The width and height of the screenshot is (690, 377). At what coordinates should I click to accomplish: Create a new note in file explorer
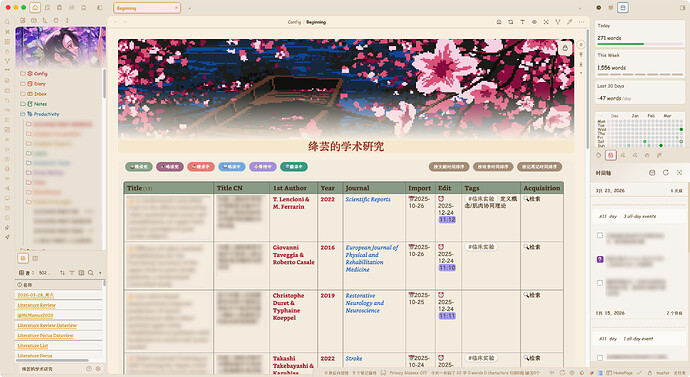[22, 20]
